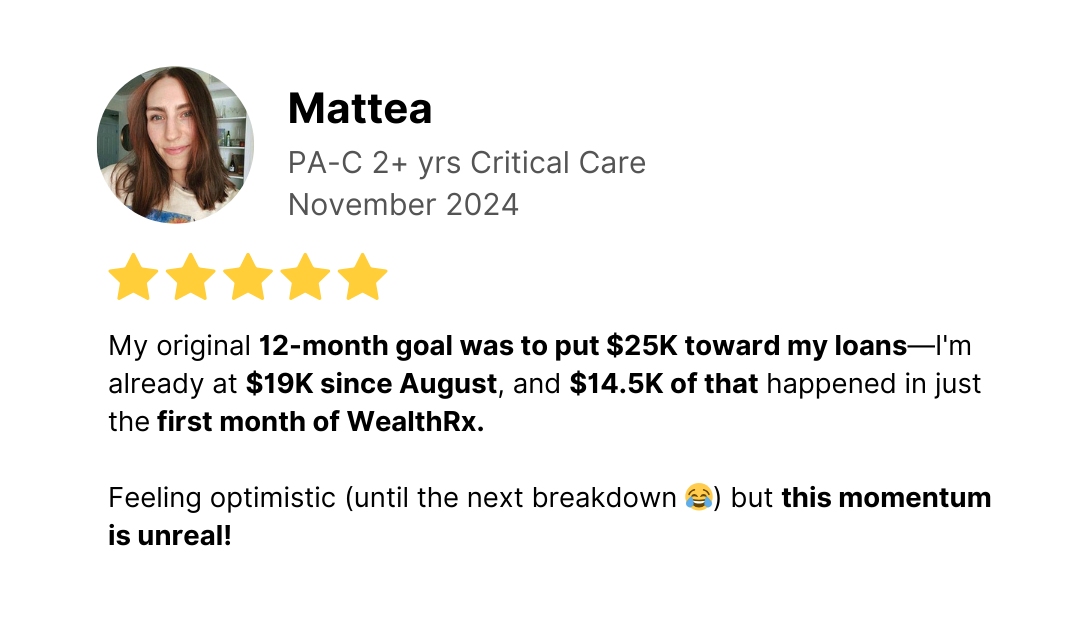Click the laughing-crying emoji in review
This screenshot has height=626, width=1080.
tap(698, 497)
